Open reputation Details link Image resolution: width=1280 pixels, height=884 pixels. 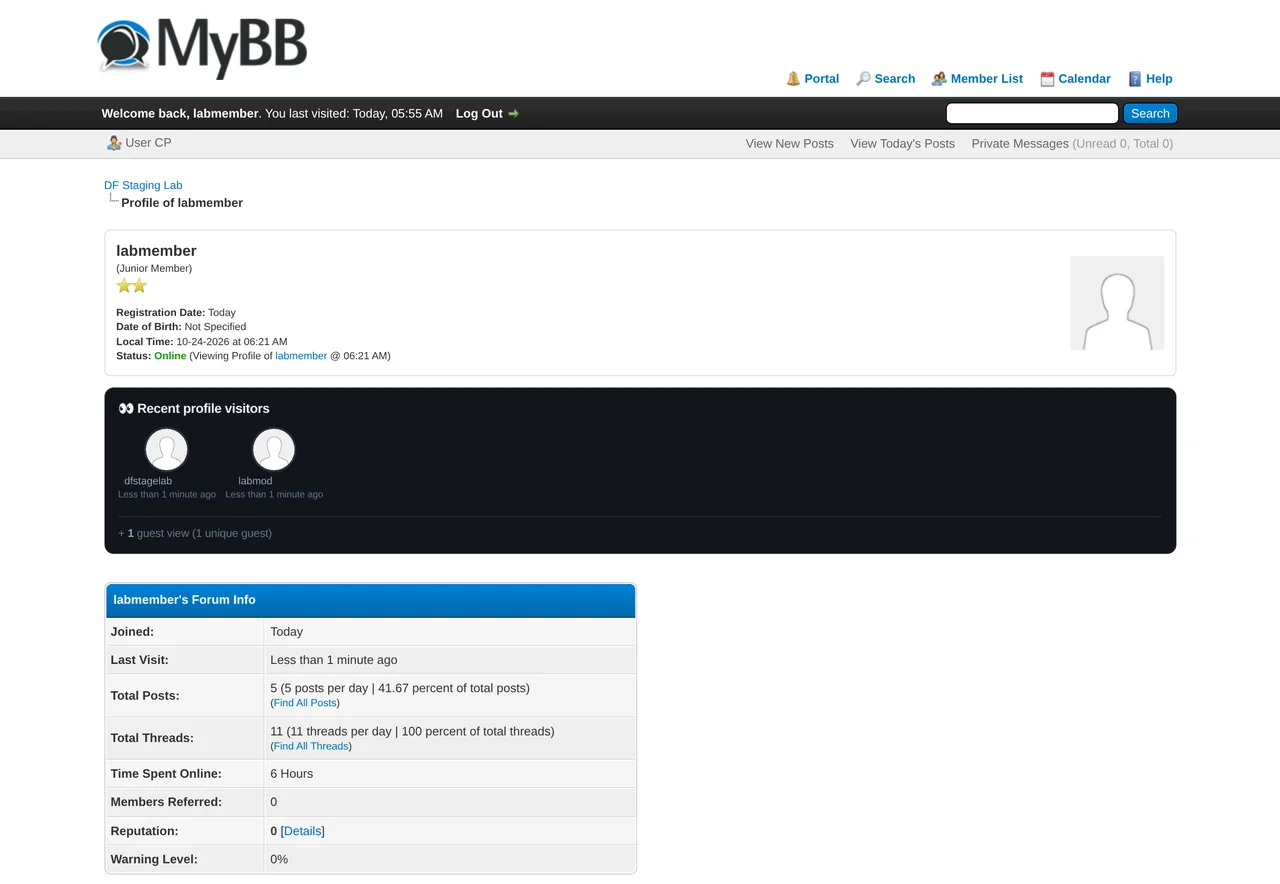(x=303, y=831)
